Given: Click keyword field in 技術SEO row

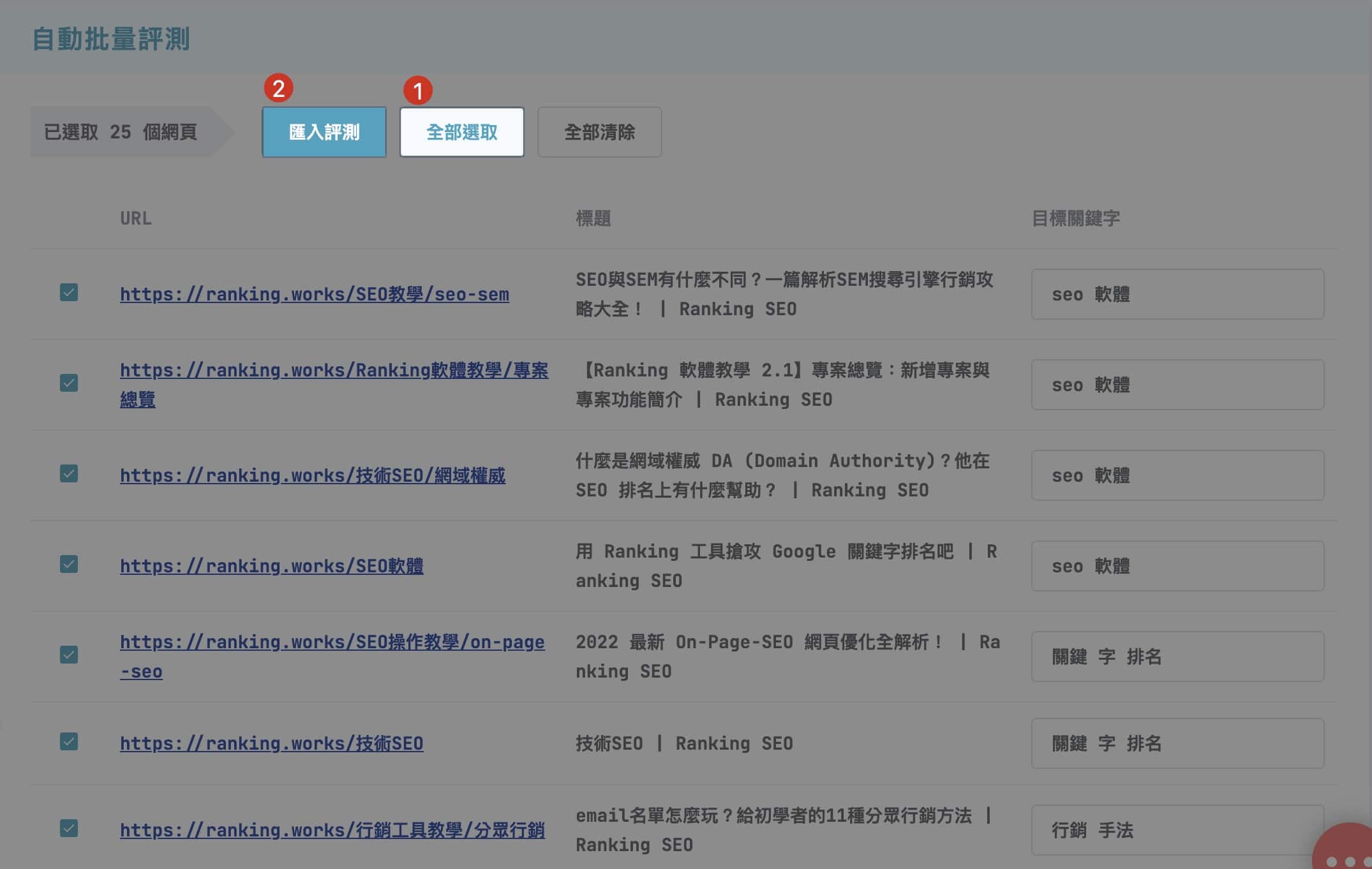Looking at the screenshot, I should point(1177,743).
